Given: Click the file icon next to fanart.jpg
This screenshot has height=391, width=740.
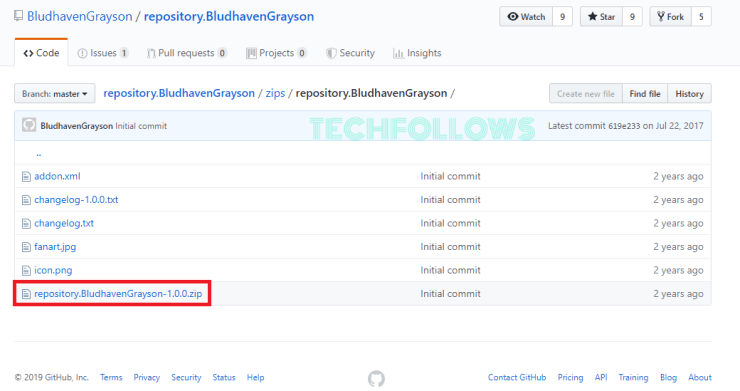Looking at the screenshot, I should 26,247.
